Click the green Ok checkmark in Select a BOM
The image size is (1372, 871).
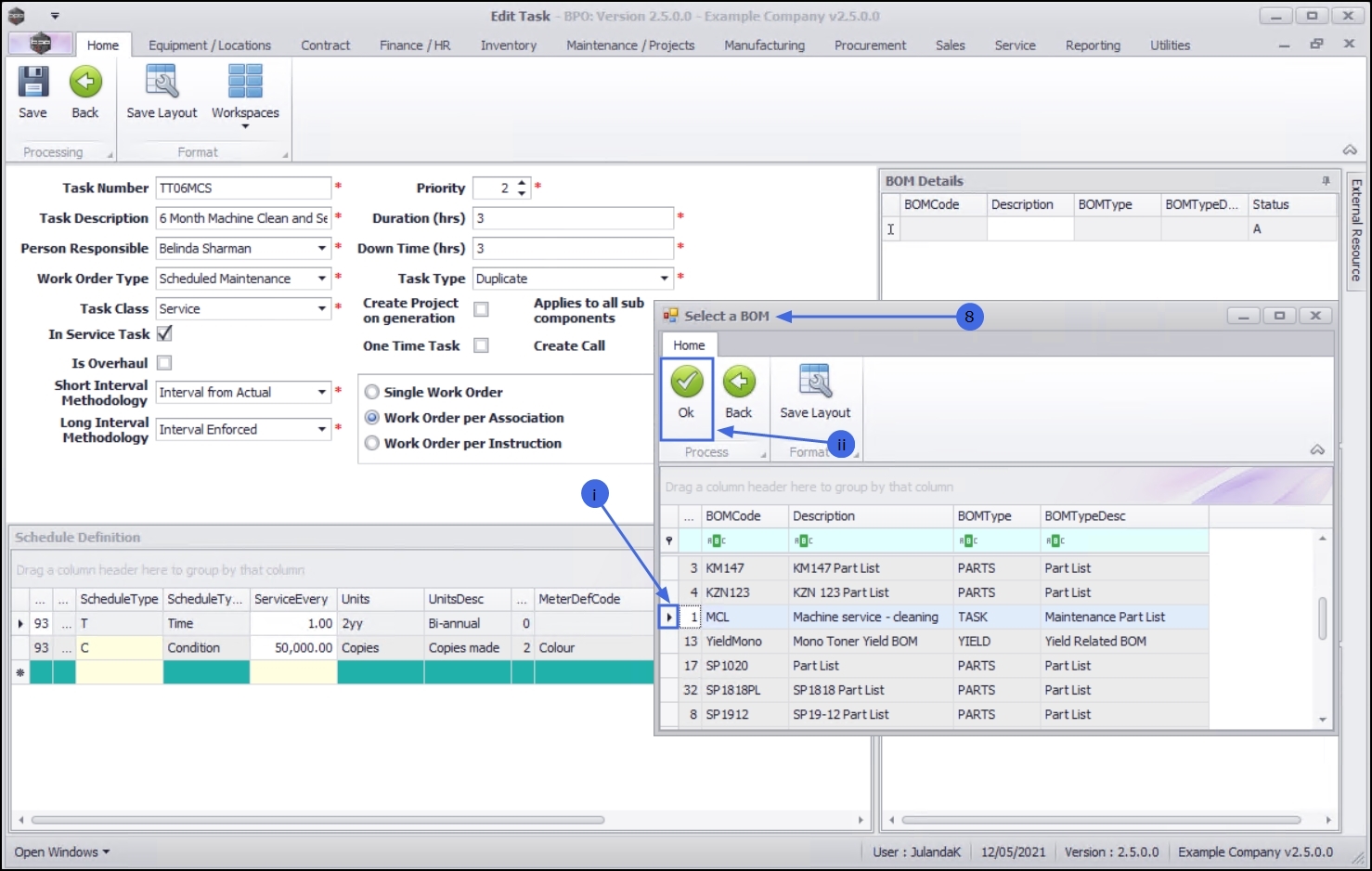click(687, 381)
